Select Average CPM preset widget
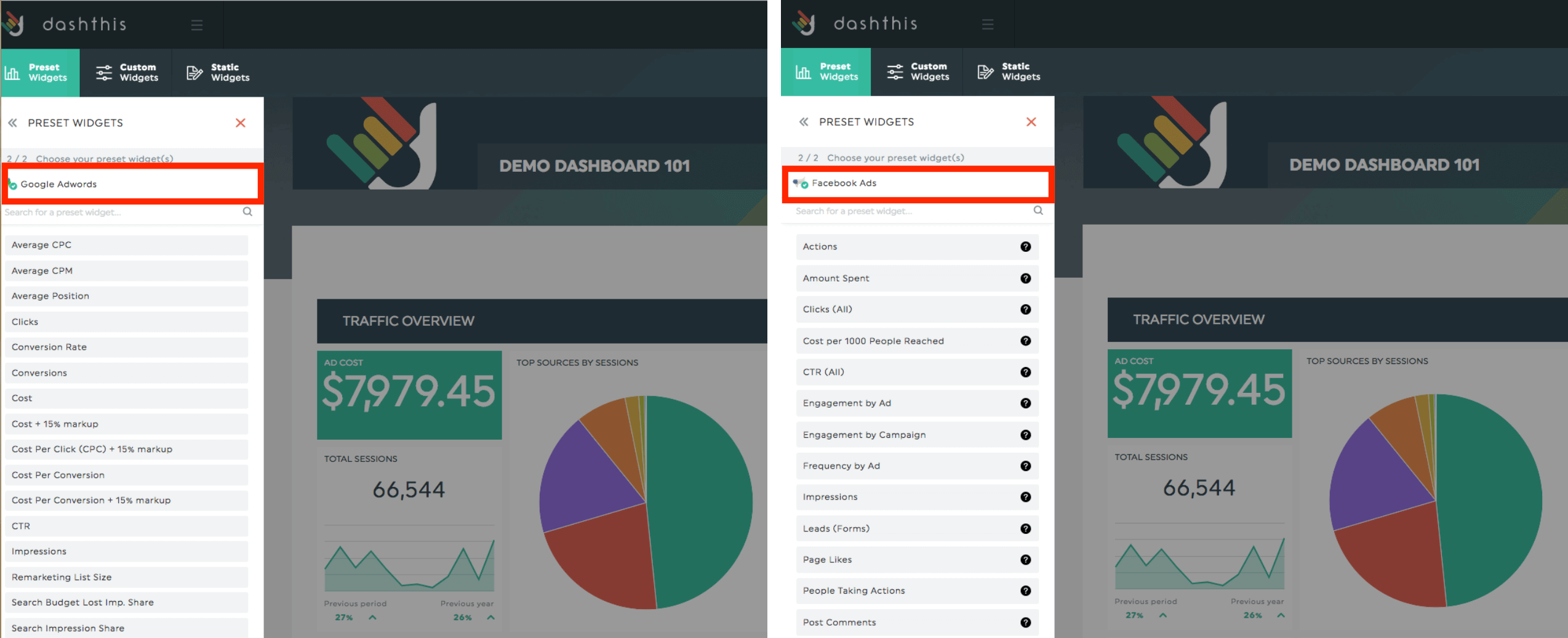 tap(127, 271)
